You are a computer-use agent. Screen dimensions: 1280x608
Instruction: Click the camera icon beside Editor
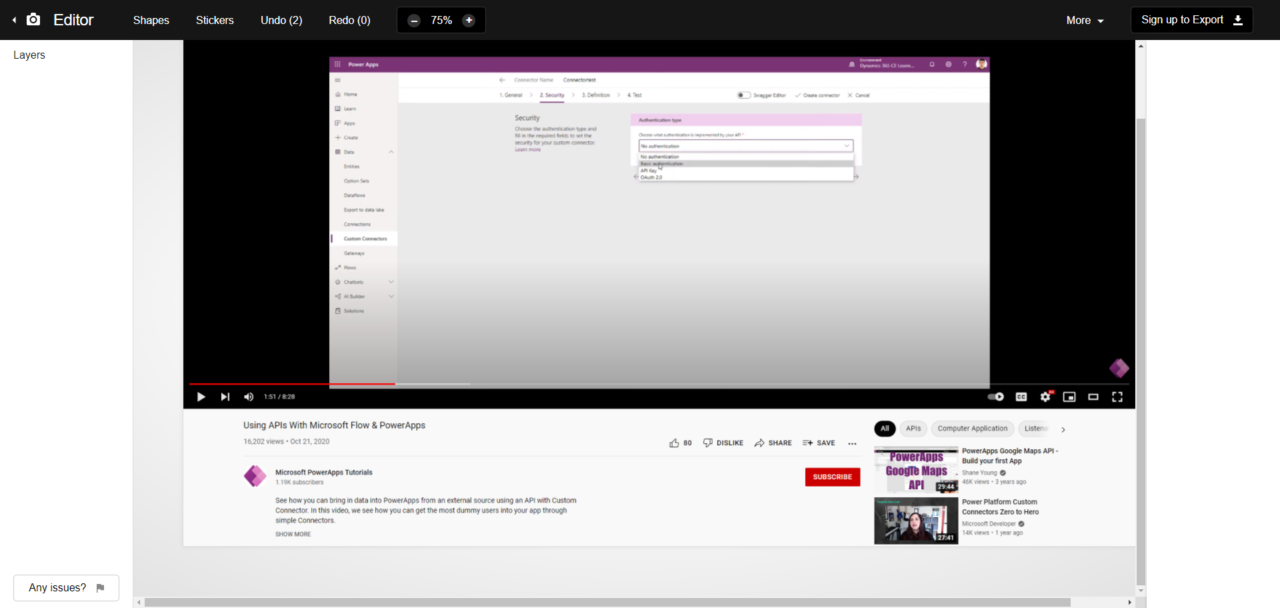click(33, 20)
